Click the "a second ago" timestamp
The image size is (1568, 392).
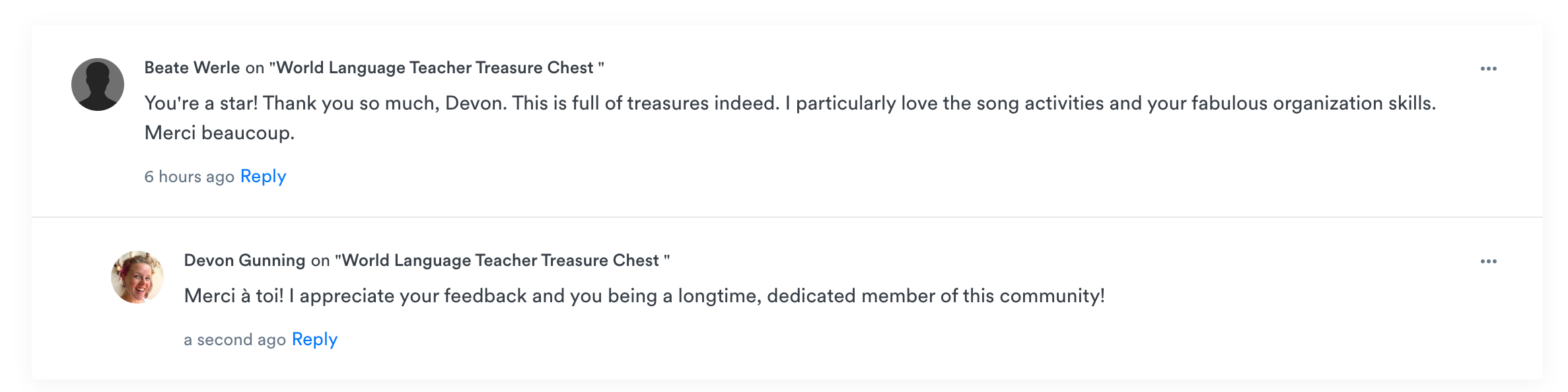pos(234,340)
